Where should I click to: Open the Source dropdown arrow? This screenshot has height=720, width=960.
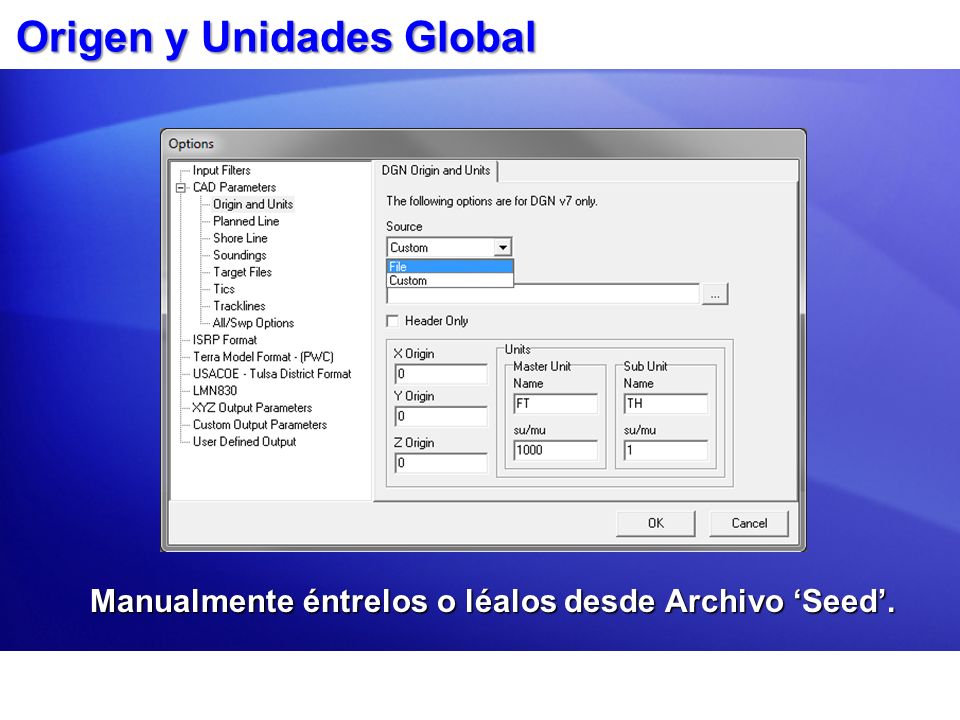tap(503, 247)
